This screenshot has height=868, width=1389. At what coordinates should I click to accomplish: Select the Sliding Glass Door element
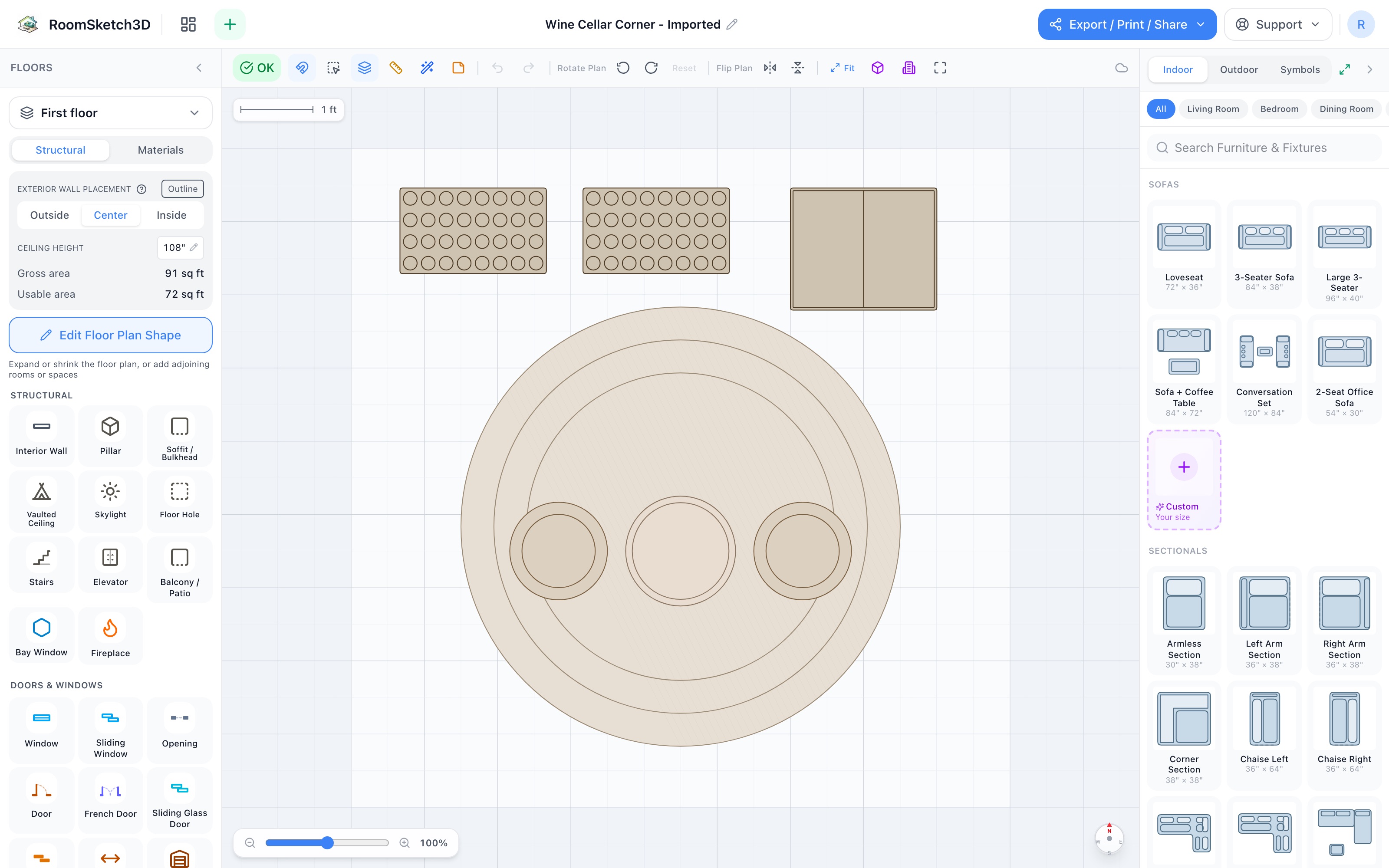pos(180,800)
